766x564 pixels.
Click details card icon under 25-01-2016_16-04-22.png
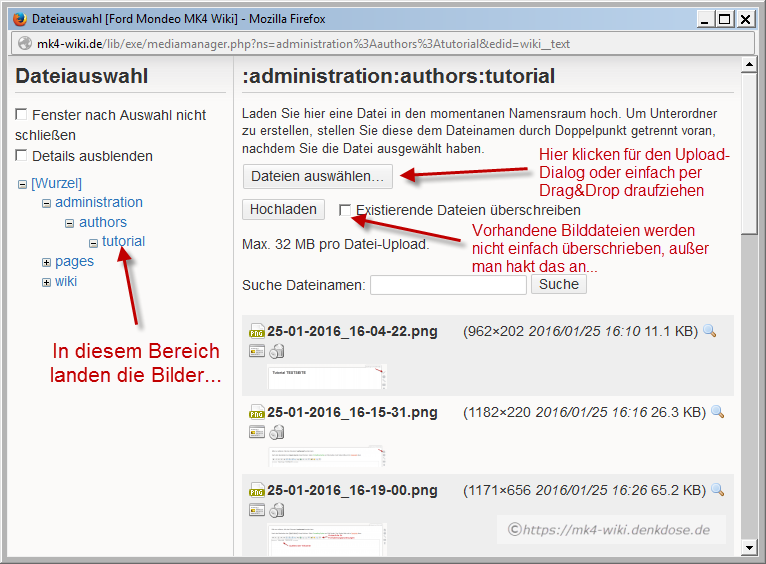coord(256,351)
